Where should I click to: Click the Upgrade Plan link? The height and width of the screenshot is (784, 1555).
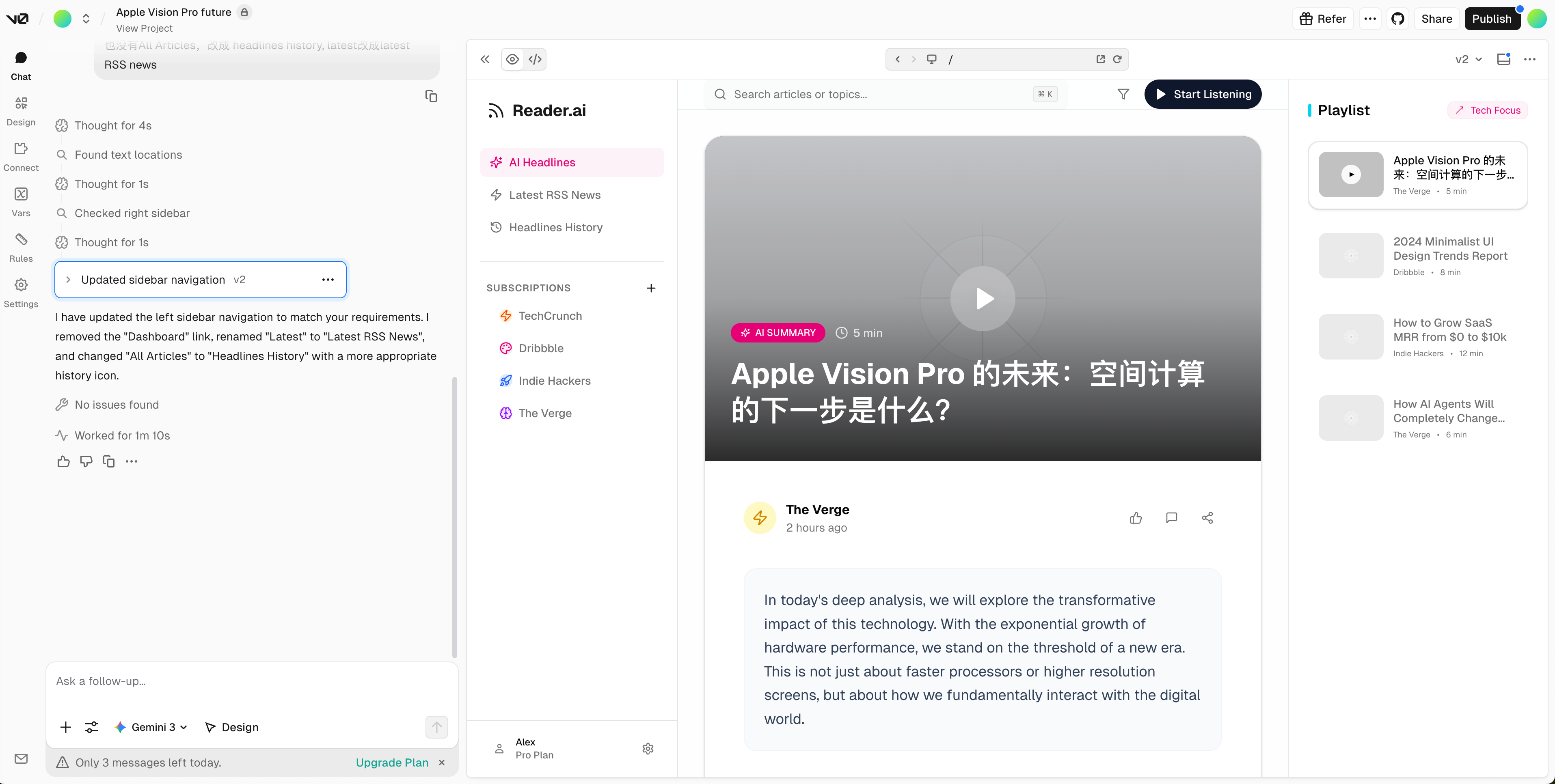[x=392, y=762]
